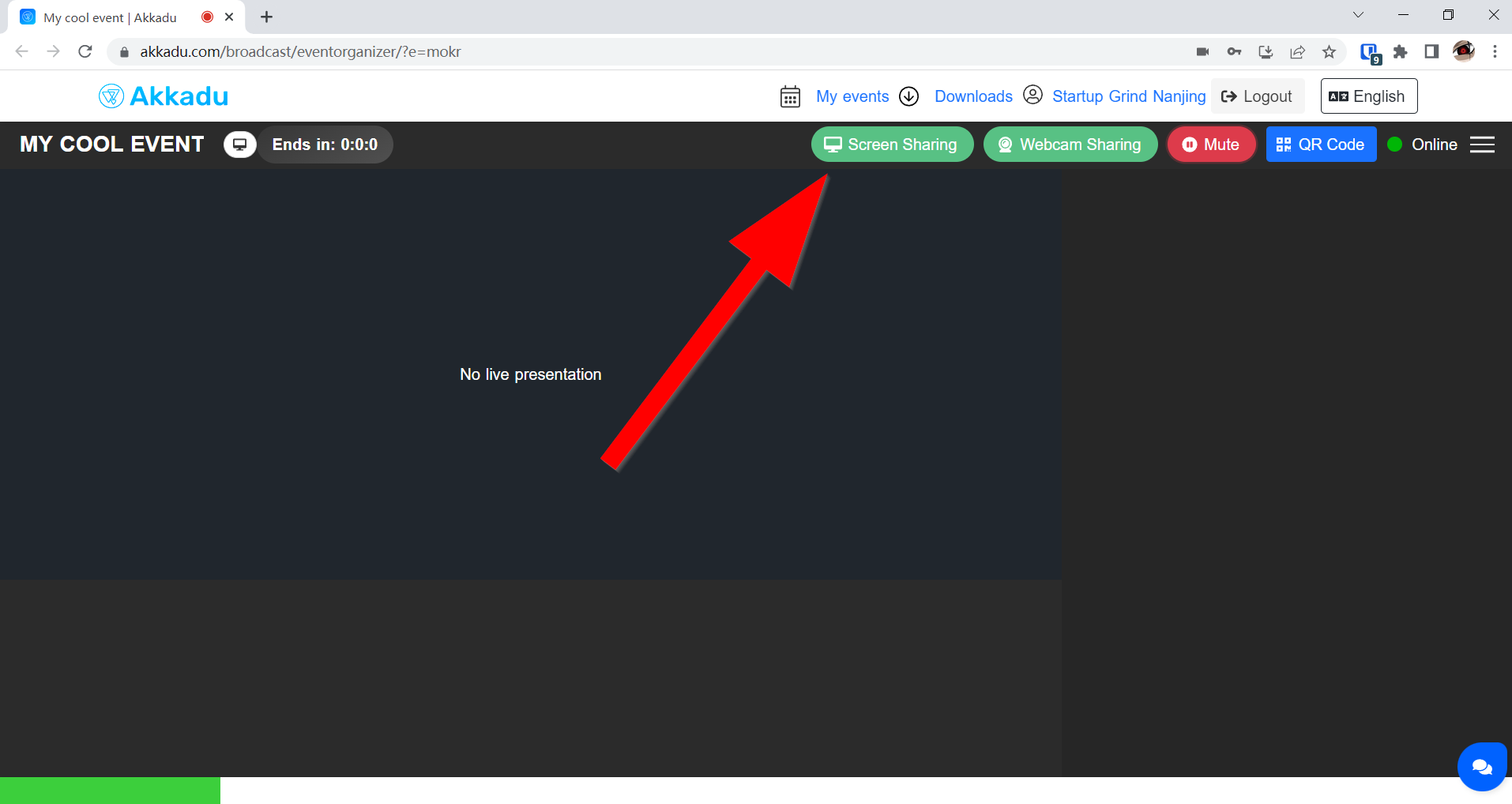Screen dimensions: 1512x804
Task: Click the monitor icon beside event title
Action: pos(240,145)
